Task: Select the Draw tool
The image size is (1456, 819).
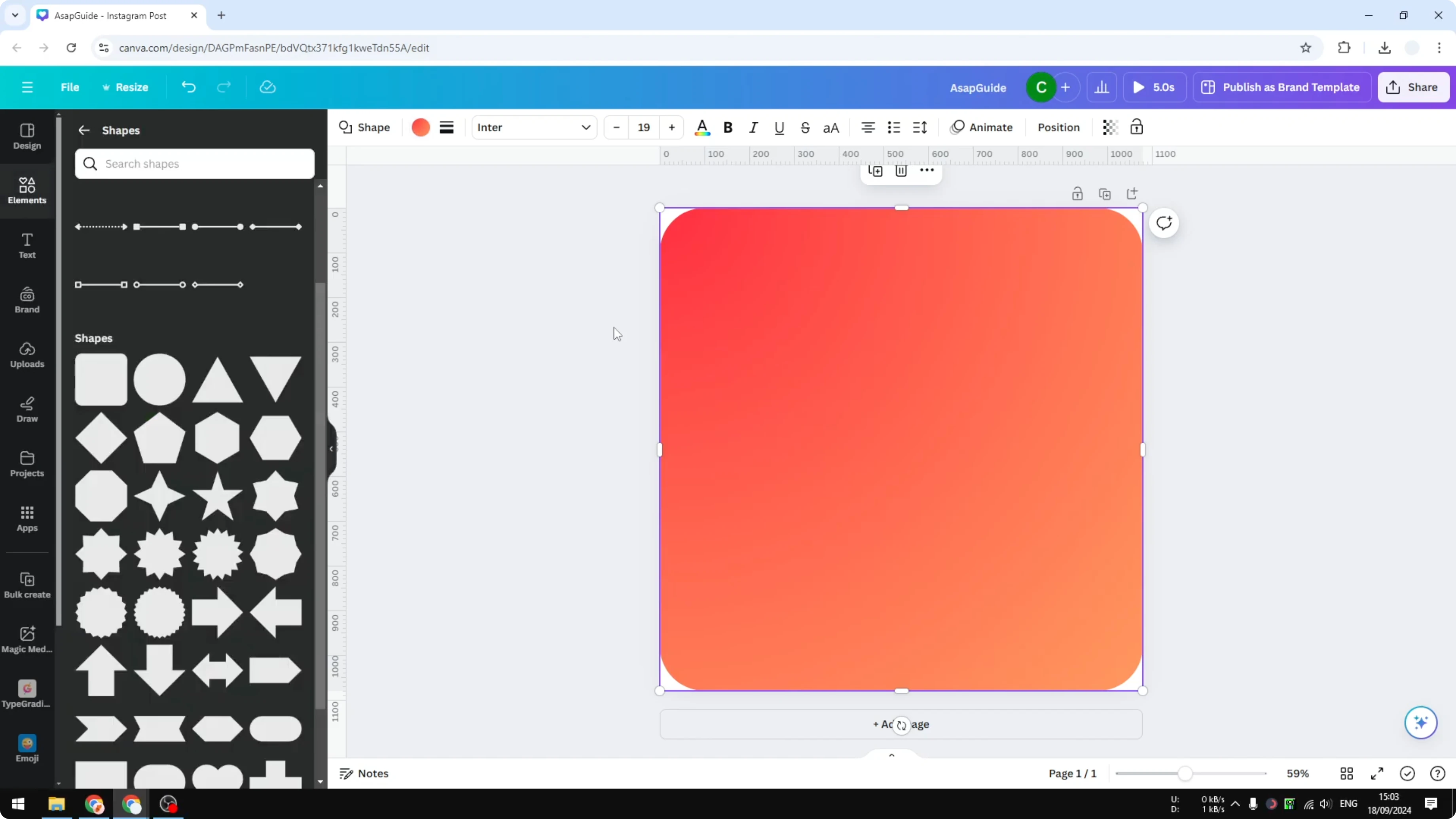Action: click(x=27, y=409)
